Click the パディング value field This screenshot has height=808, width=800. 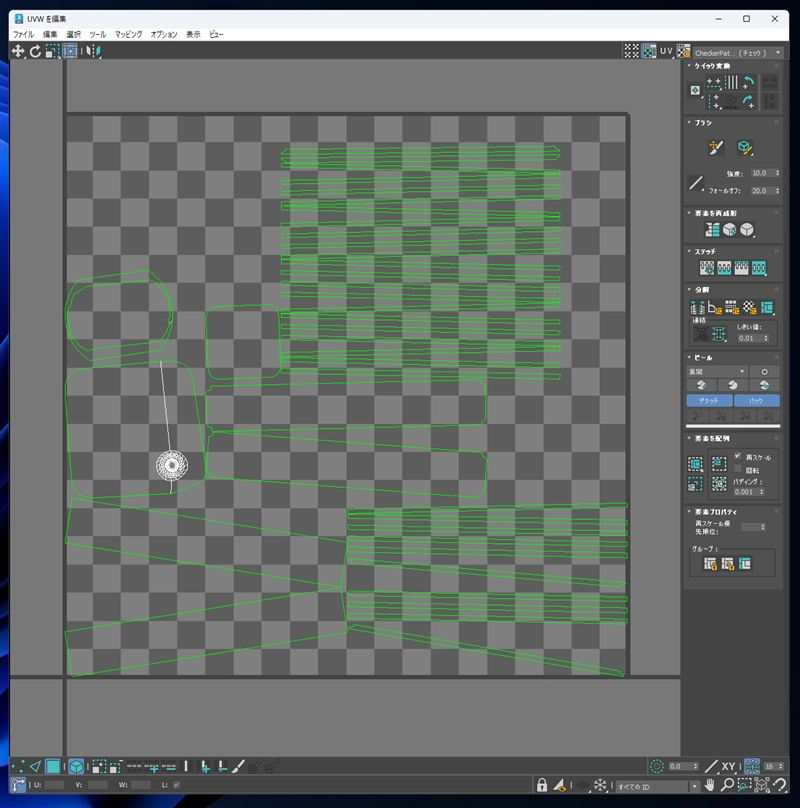pos(746,491)
